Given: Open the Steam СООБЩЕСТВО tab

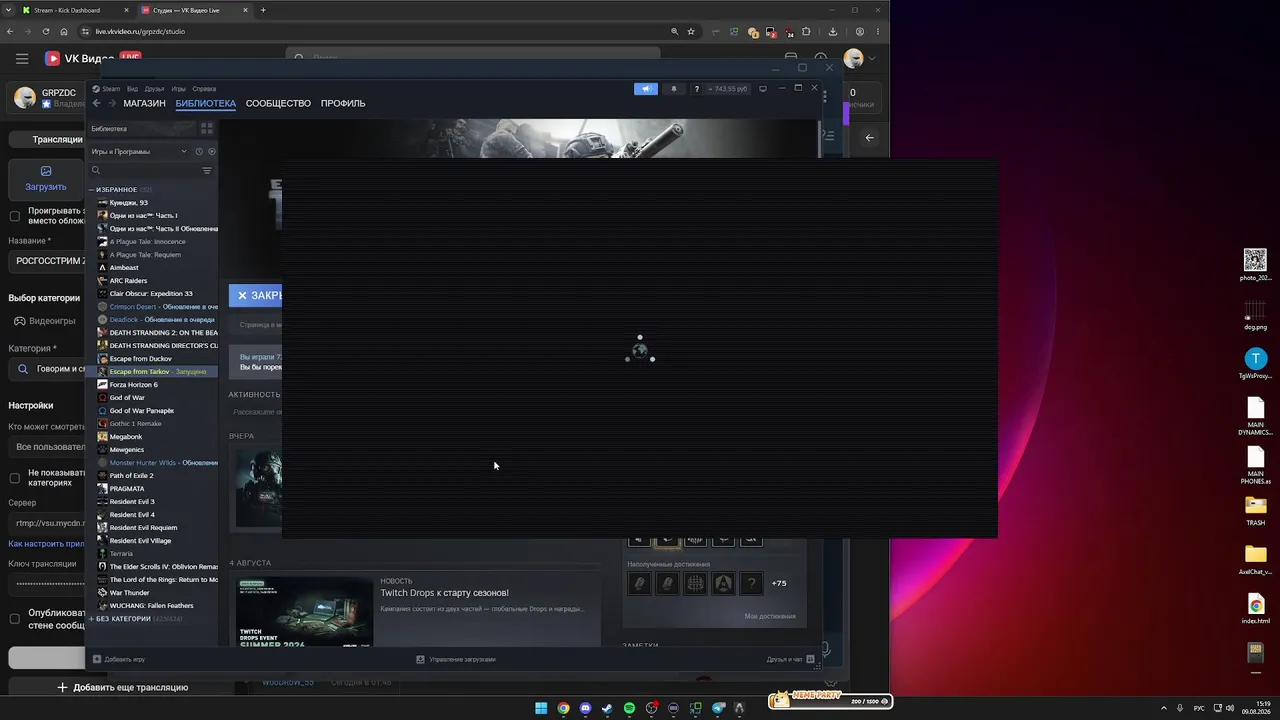Looking at the screenshot, I should (x=278, y=103).
